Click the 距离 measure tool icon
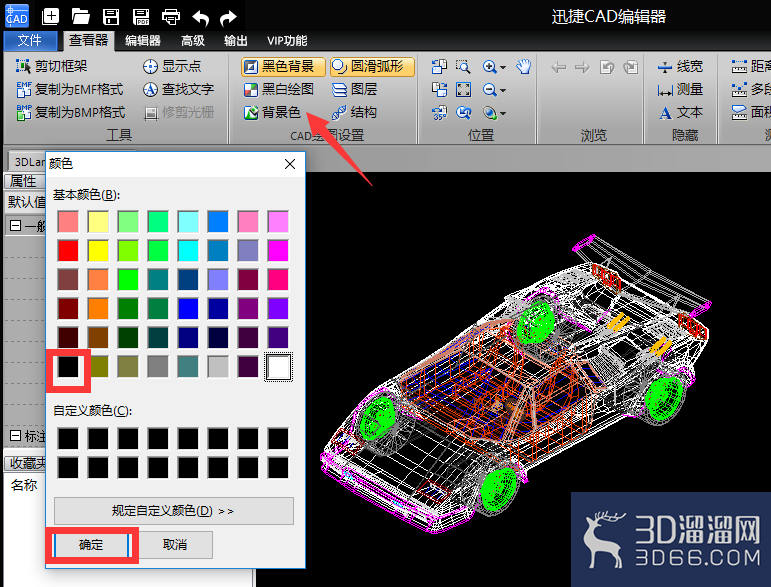 (x=740, y=66)
